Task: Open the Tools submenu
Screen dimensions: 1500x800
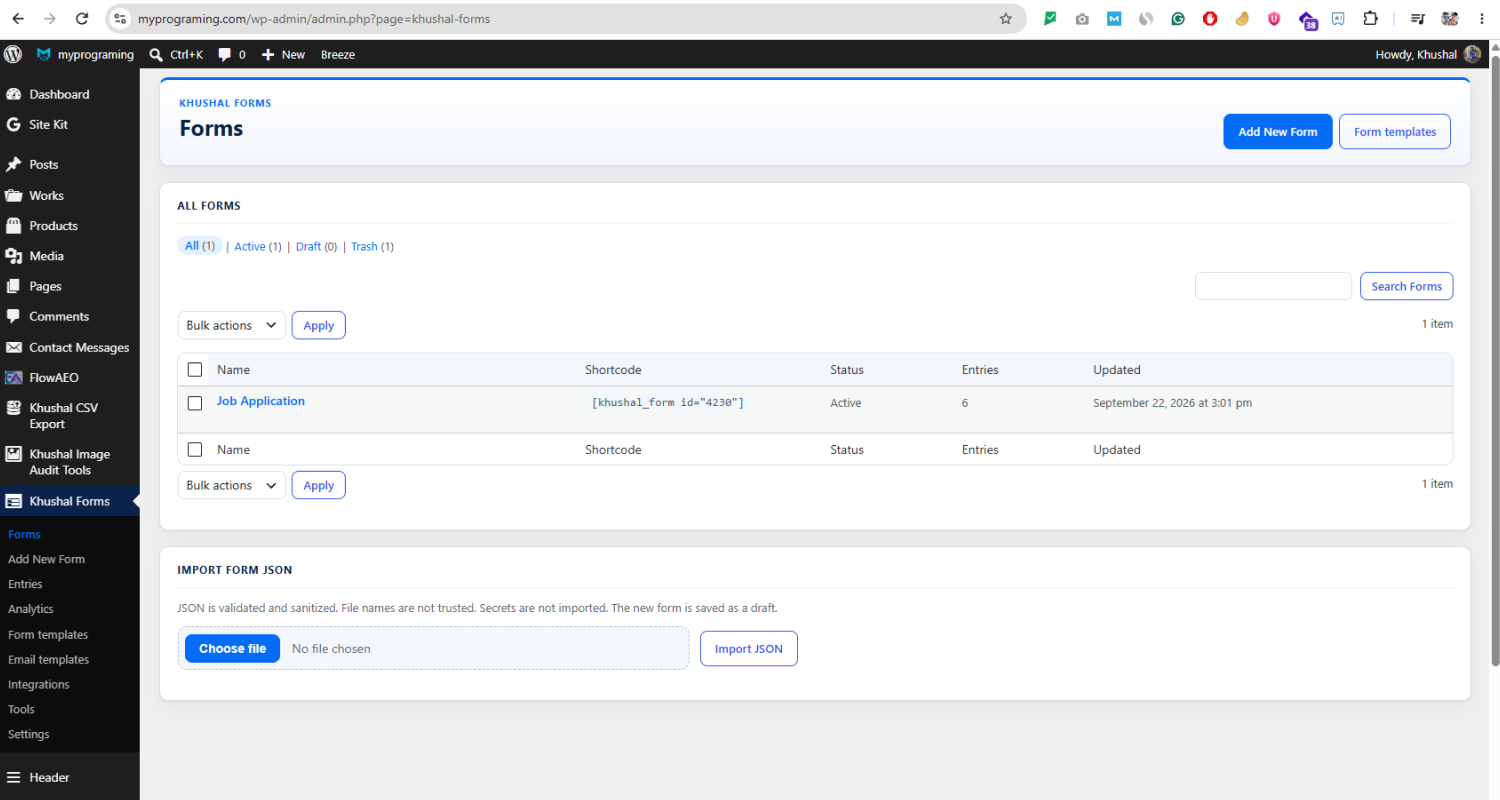Action: (21, 709)
